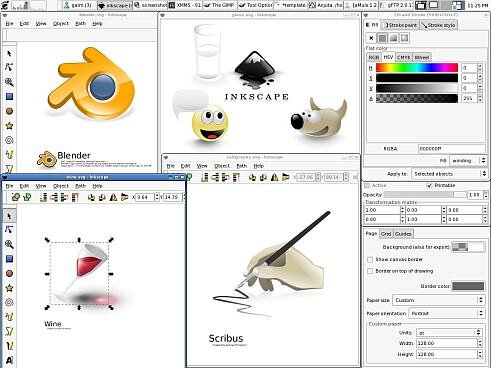Select the Ellipse tool in Blender window toolbox
The height and width of the screenshot is (368, 491).
tap(9, 111)
